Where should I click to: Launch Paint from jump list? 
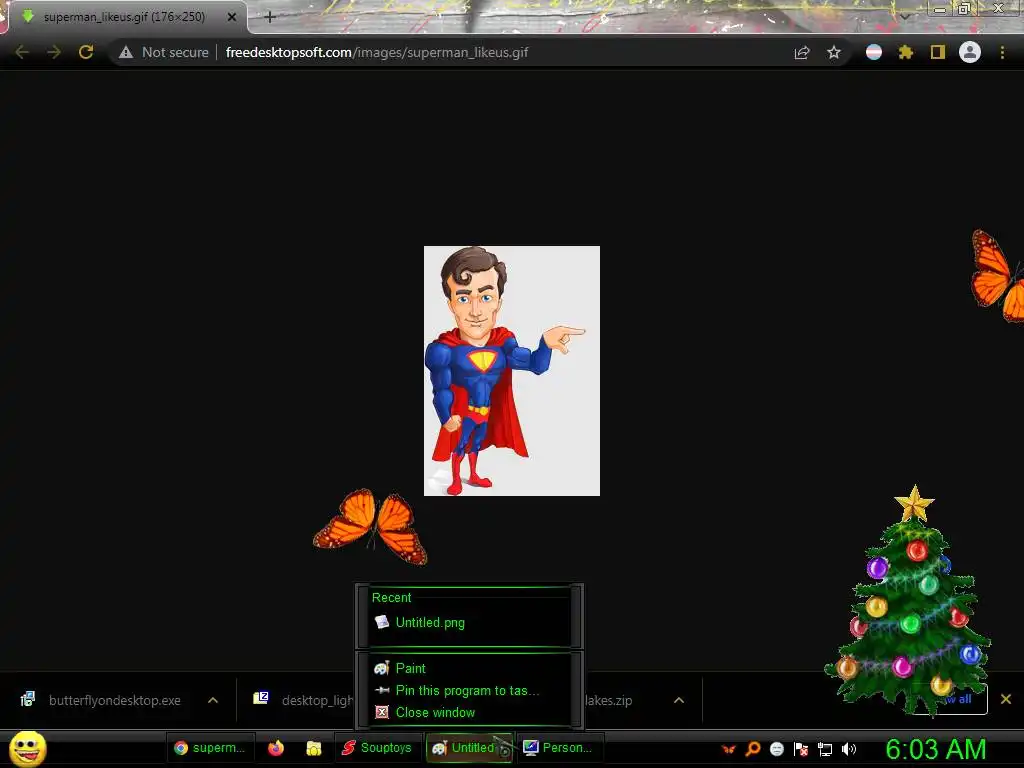pos(469,668)
